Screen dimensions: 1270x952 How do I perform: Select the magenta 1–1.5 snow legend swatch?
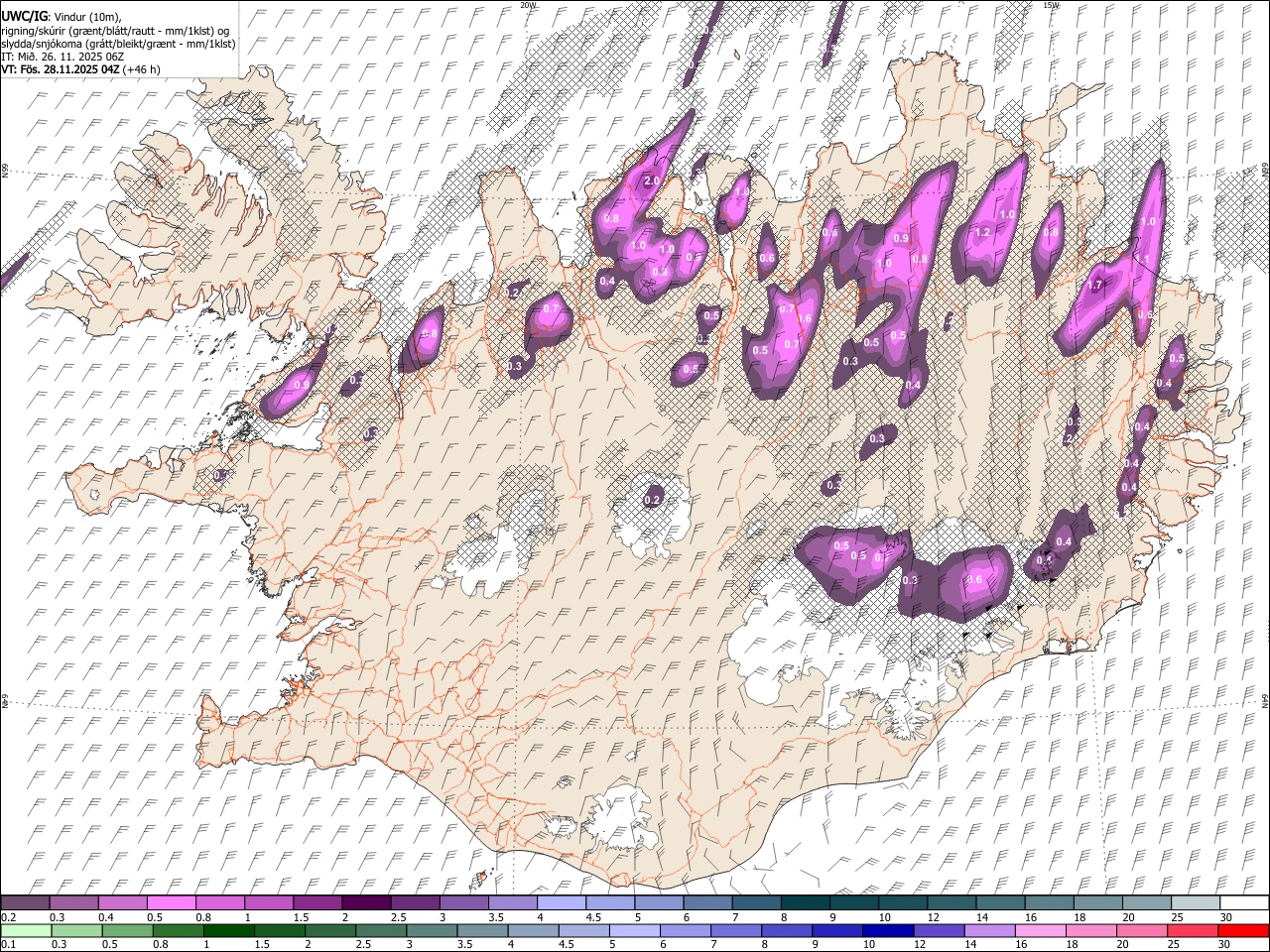268,902
